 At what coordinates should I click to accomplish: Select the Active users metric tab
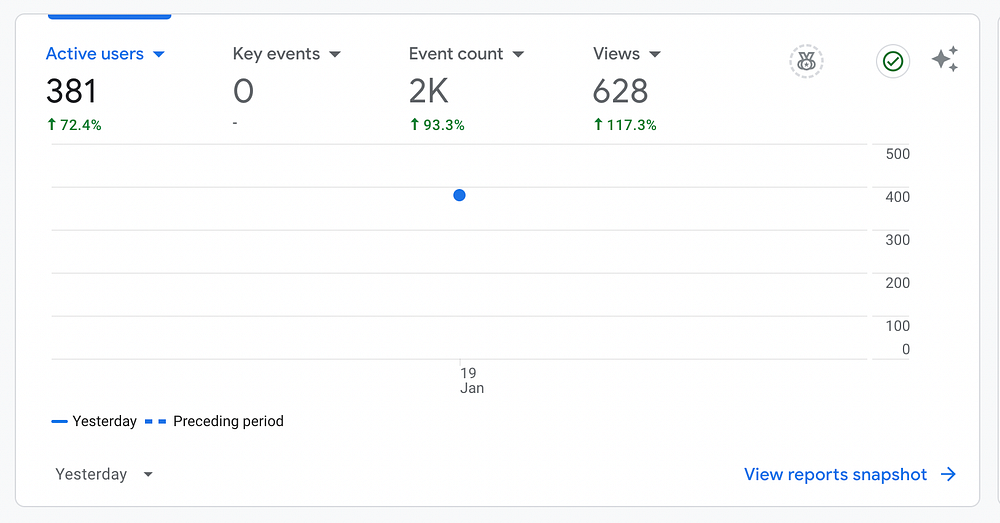(x=95, y=54)
